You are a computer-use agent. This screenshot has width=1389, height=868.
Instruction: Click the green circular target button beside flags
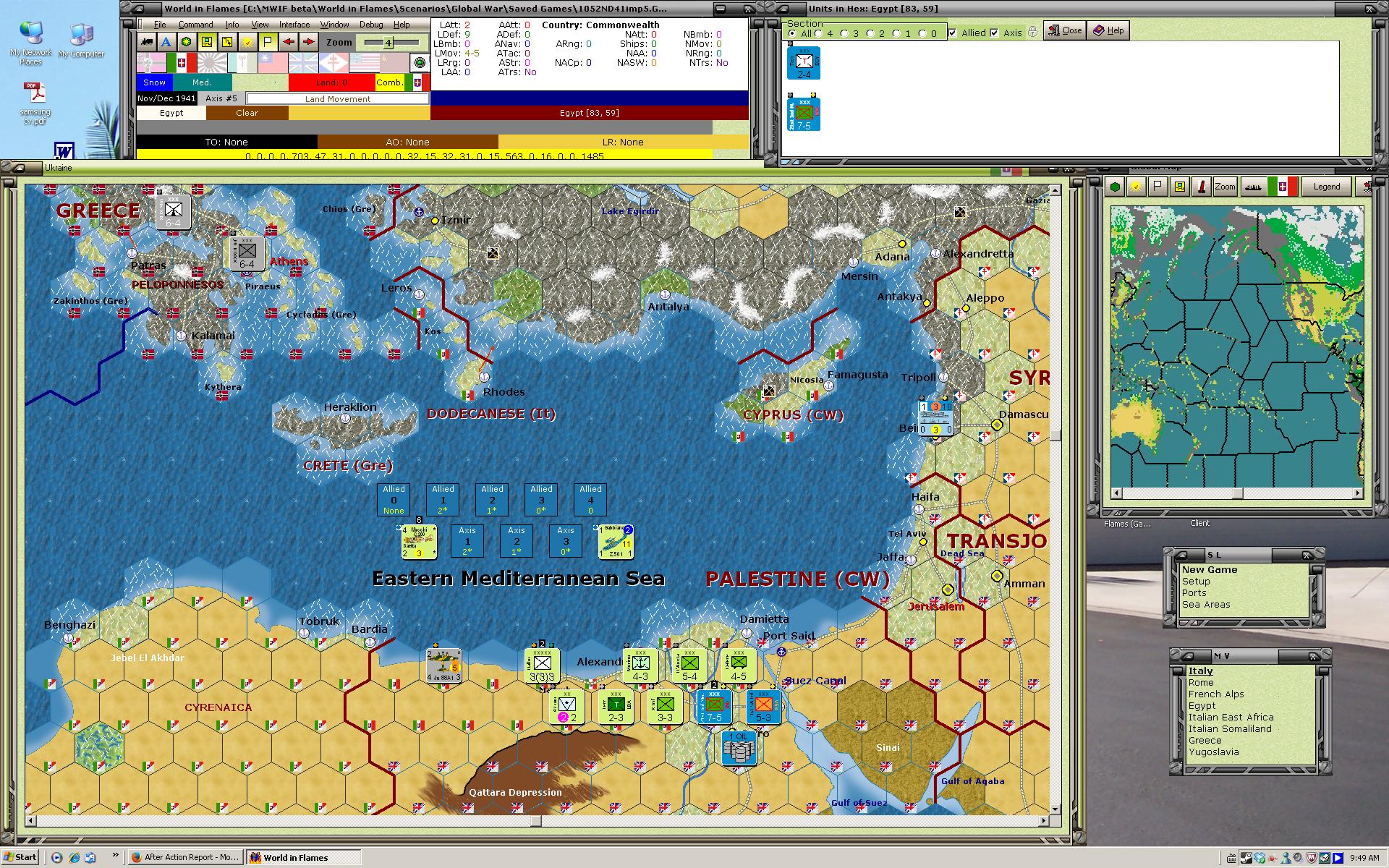[x=420, y=63]
